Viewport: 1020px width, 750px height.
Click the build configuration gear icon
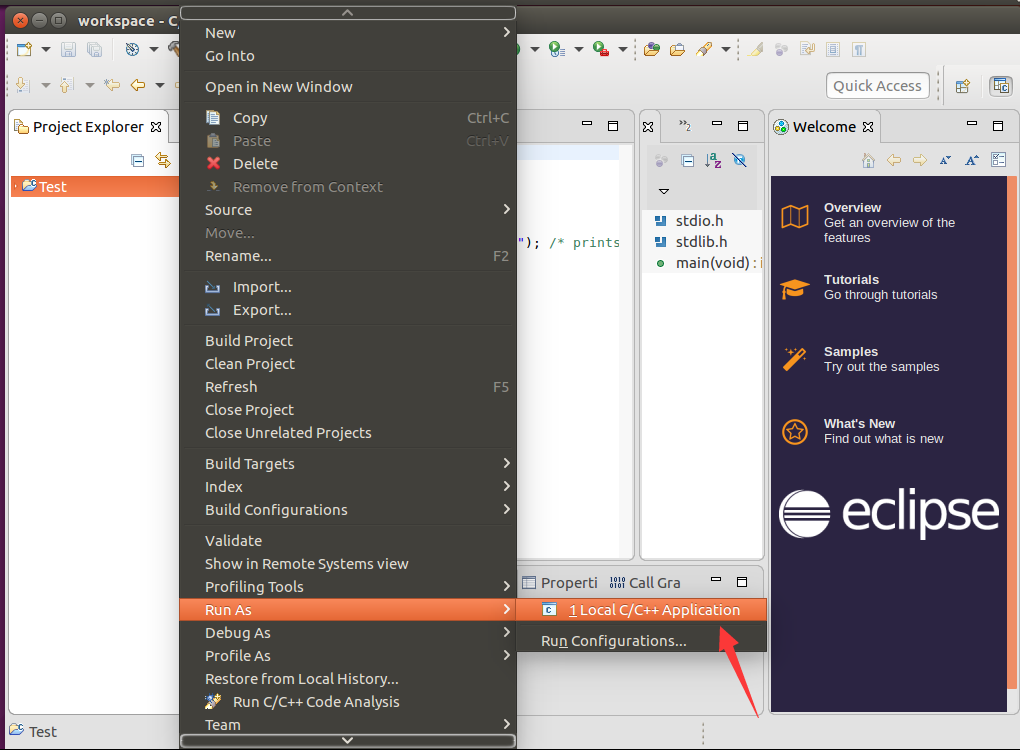click(x=132, y=49)
